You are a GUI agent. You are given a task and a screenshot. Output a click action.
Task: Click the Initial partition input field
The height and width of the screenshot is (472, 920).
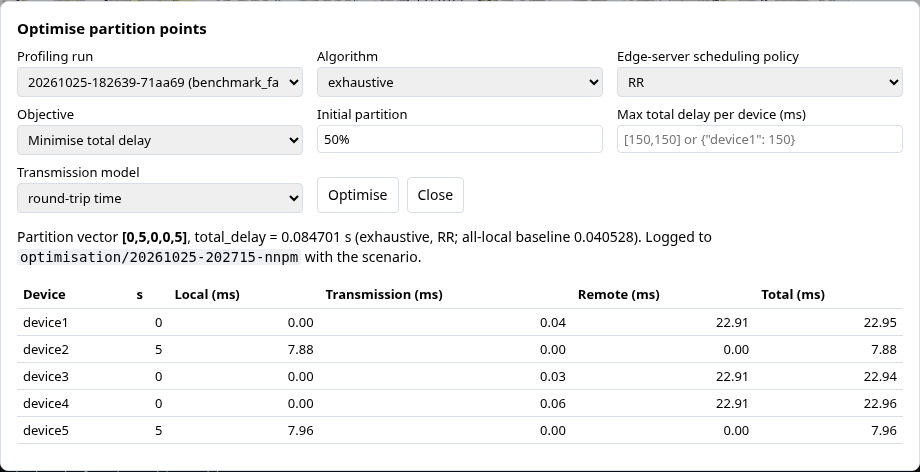(x=459, y=139)
